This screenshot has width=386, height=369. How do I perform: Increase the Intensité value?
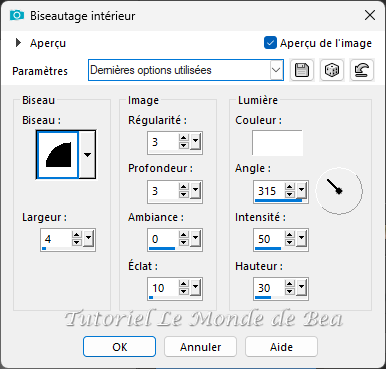click(x=290, y=235)
